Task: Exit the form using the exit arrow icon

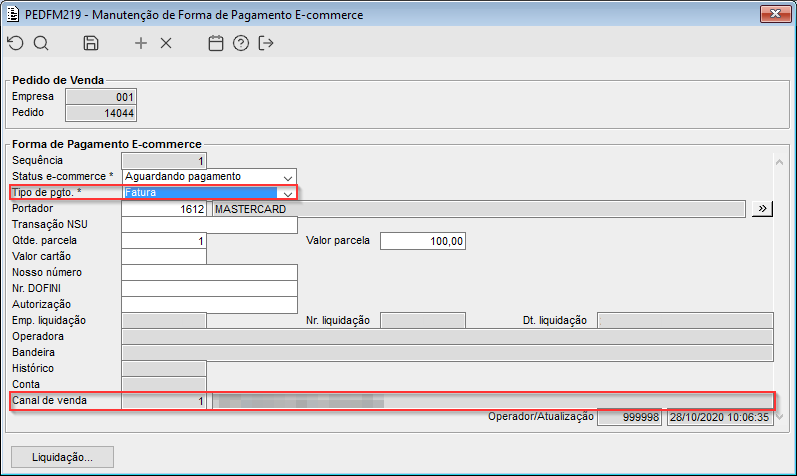Action: pyautogui.click(x=266, y=43)
